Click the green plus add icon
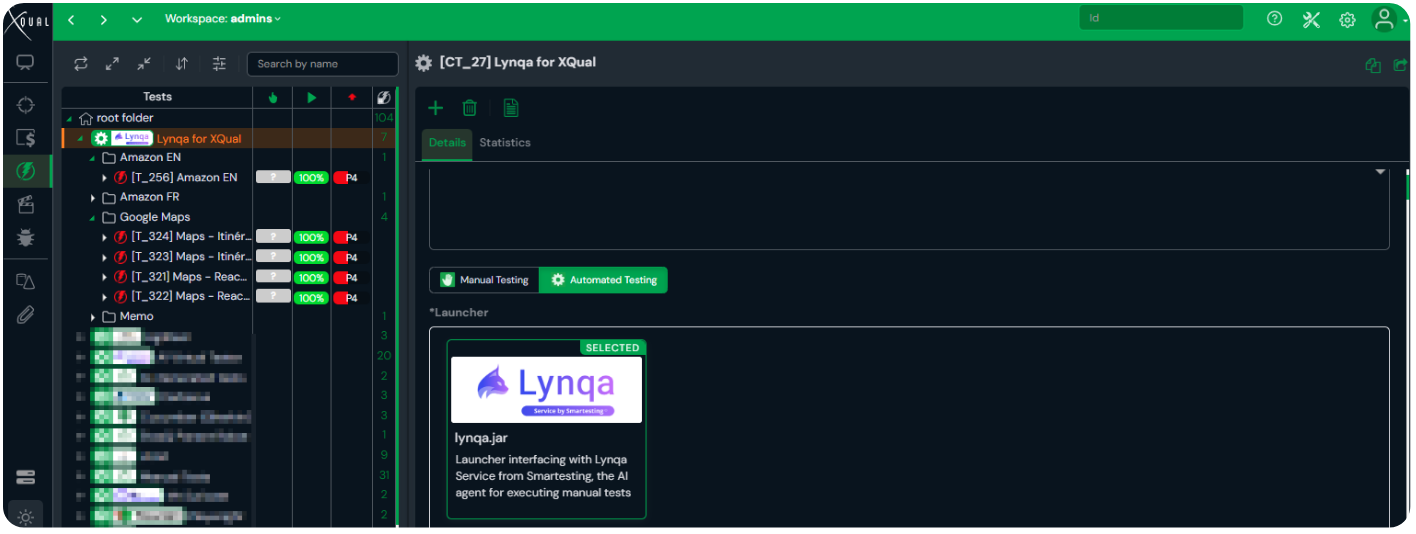 pos(436,108)
